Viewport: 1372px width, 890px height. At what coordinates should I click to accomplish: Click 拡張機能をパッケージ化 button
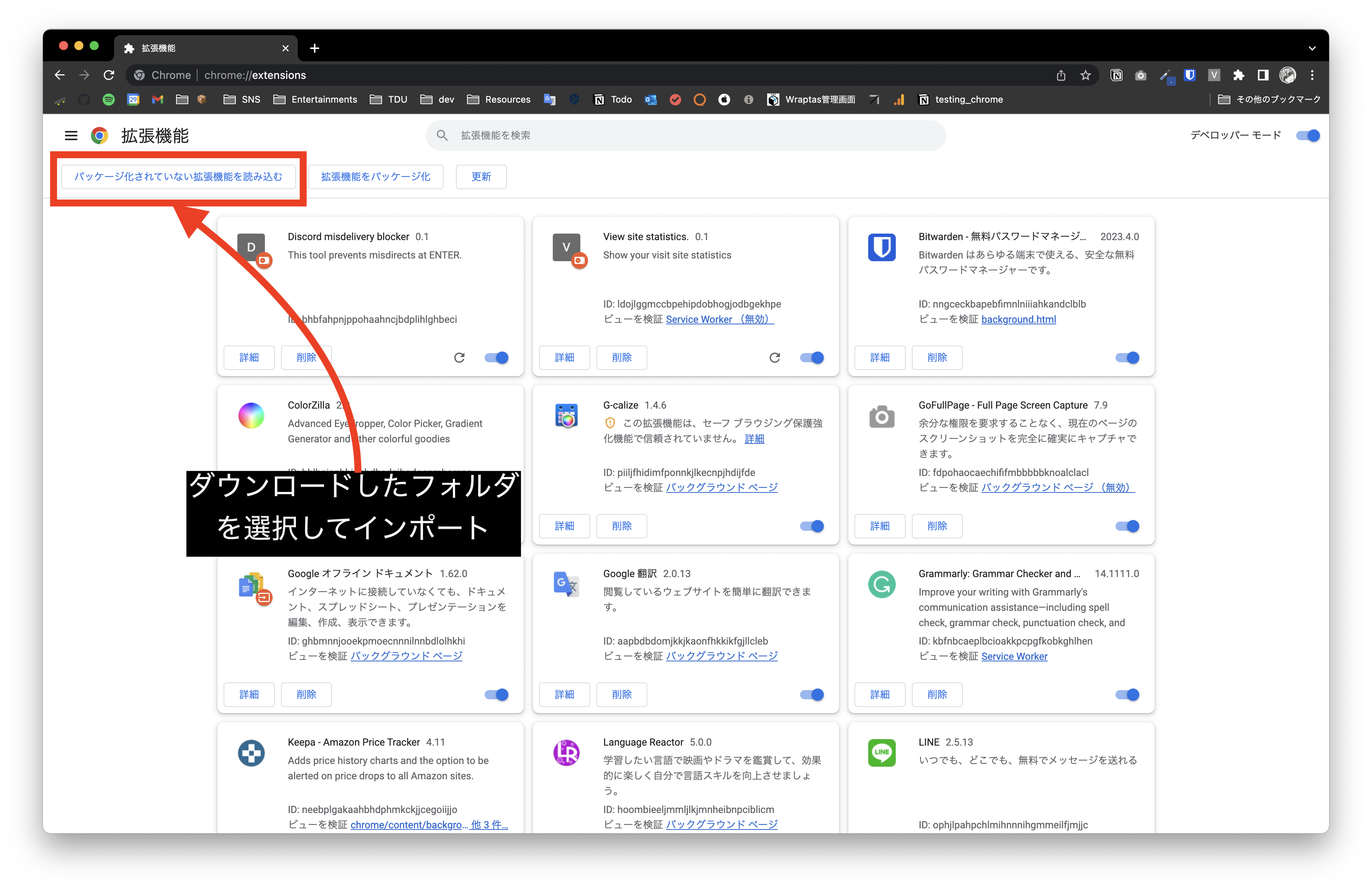(375, 177)
